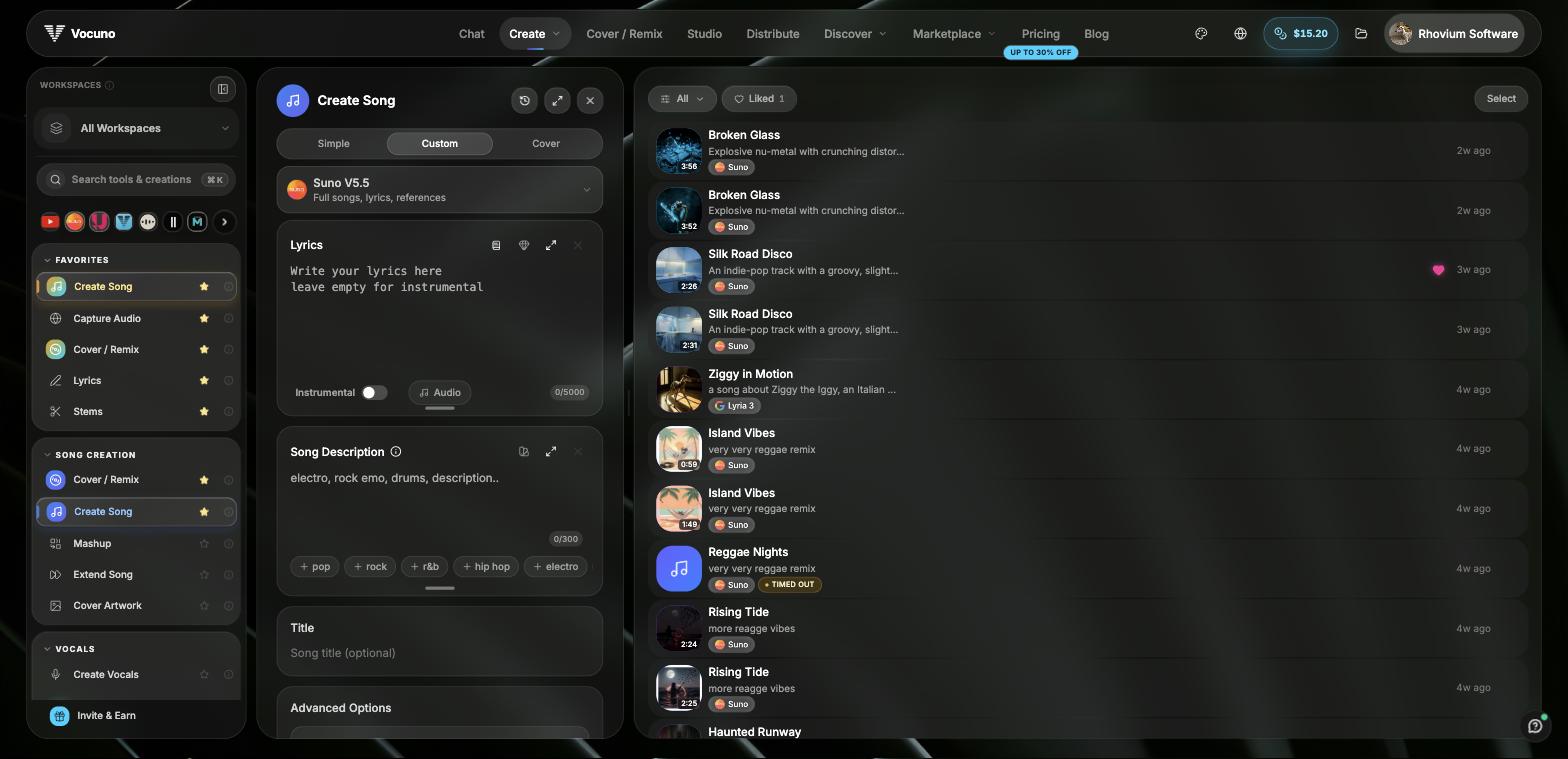
Task: Open the $15.20 balance button
Action: tap(1301, 34)
